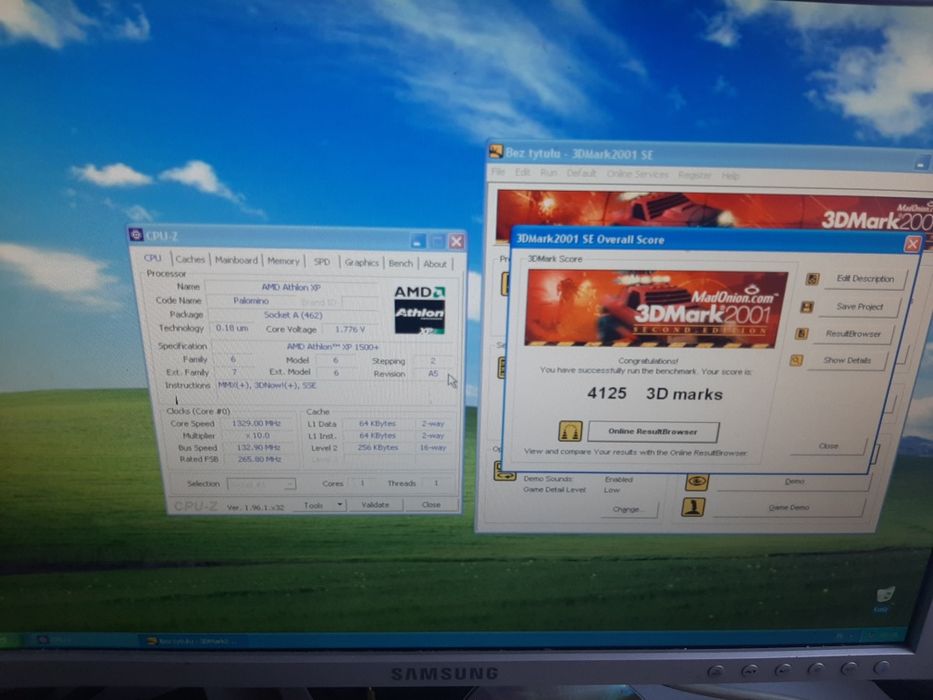The width and height of the screenshot is (933, 700).
Task: Open the Edit menu in 3DMark2001 SE
Action: tap(522, 172)
